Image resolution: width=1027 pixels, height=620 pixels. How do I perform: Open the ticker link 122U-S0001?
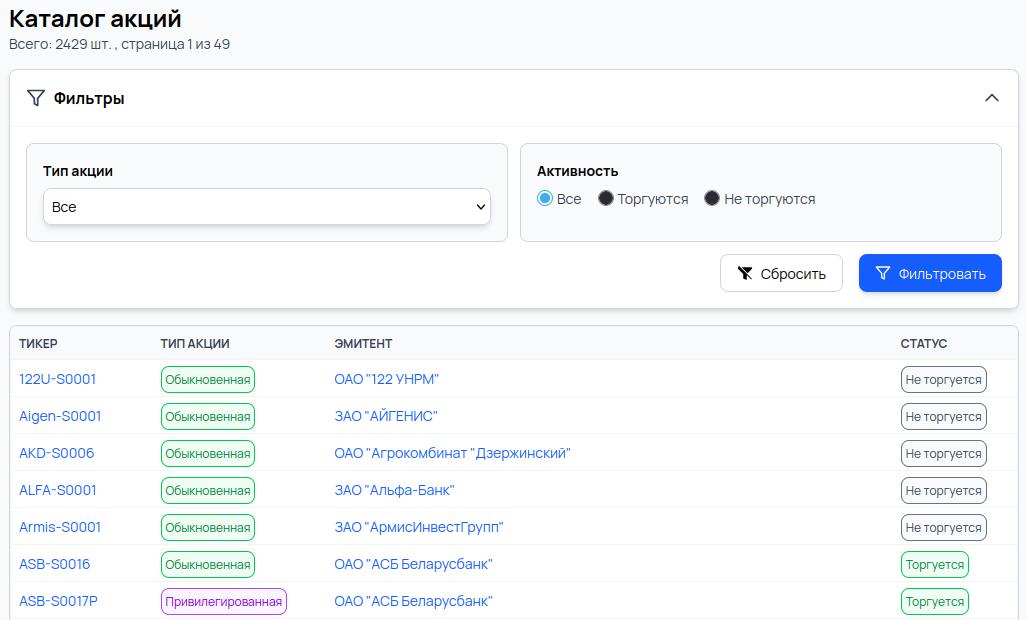(x=58, y=379)
